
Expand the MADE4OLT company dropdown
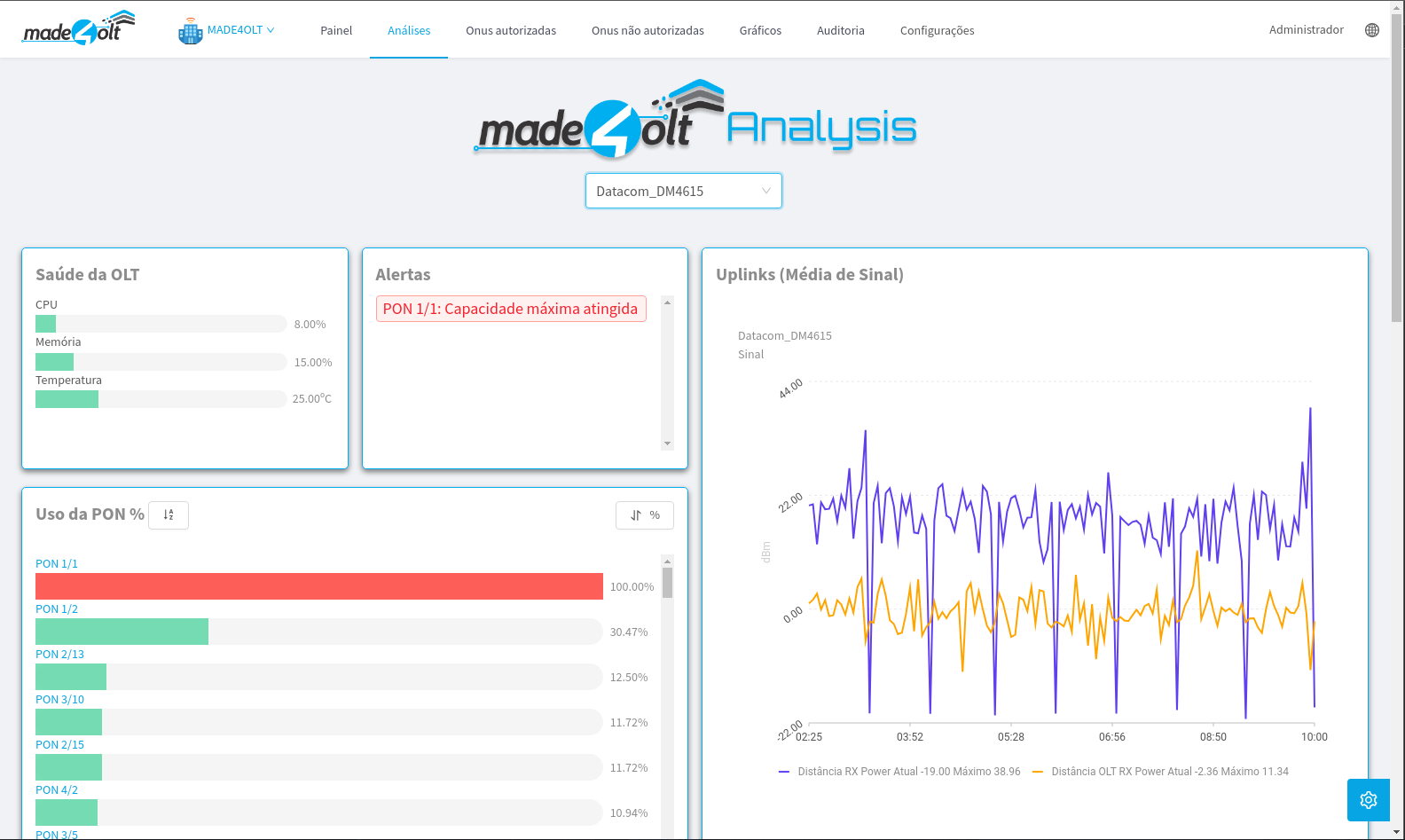(x=240, y=30)
